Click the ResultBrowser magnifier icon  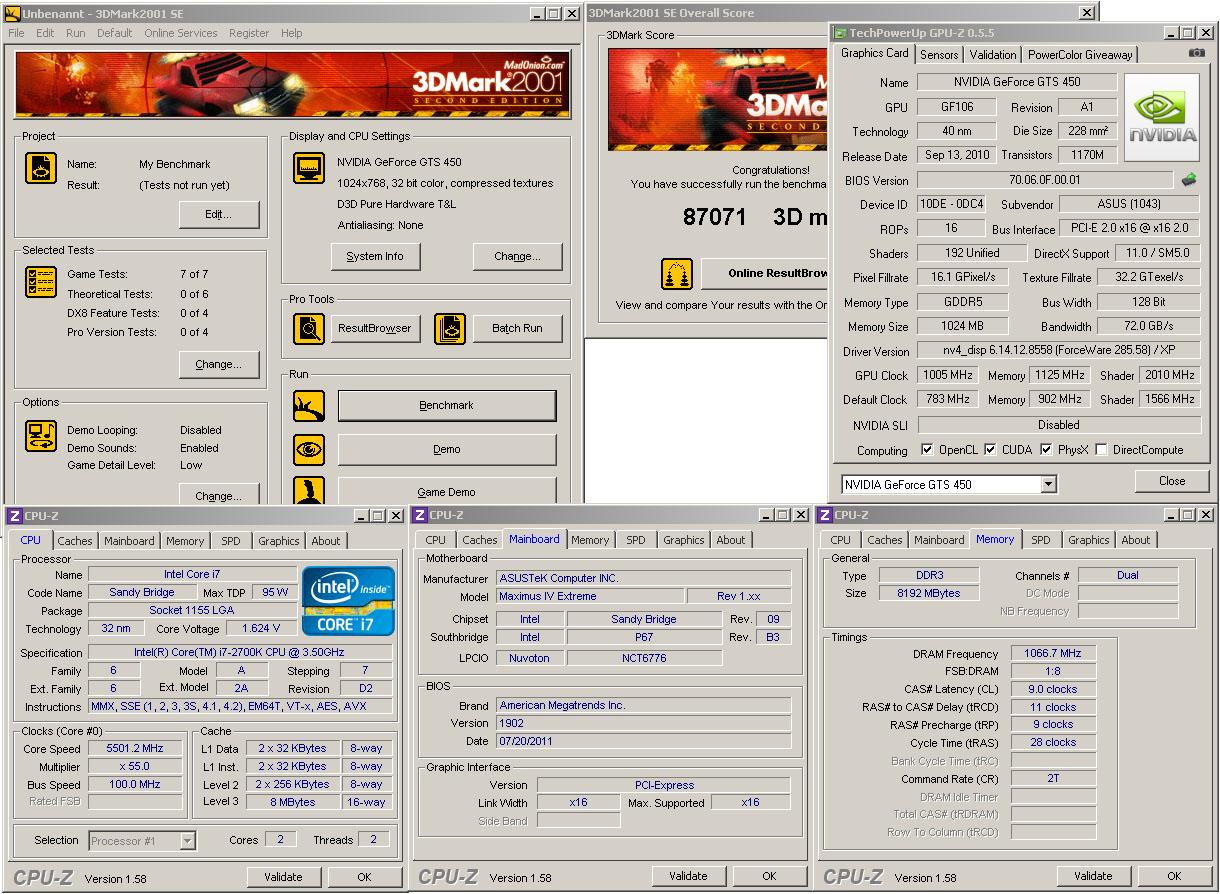309,328
